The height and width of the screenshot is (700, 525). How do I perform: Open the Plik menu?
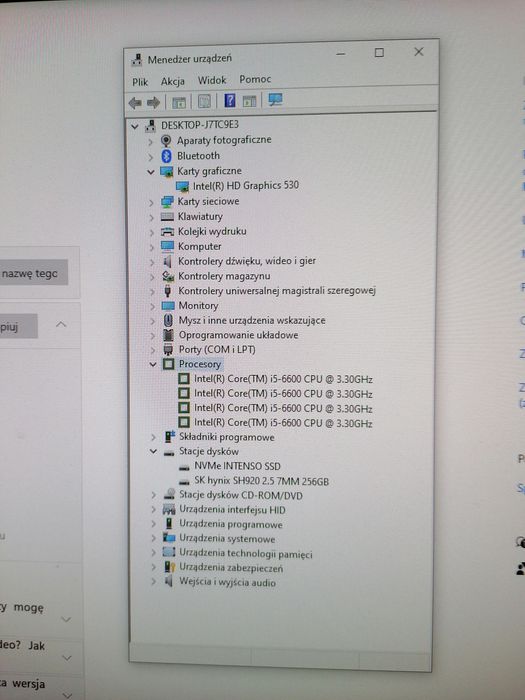tap(140, 82)
